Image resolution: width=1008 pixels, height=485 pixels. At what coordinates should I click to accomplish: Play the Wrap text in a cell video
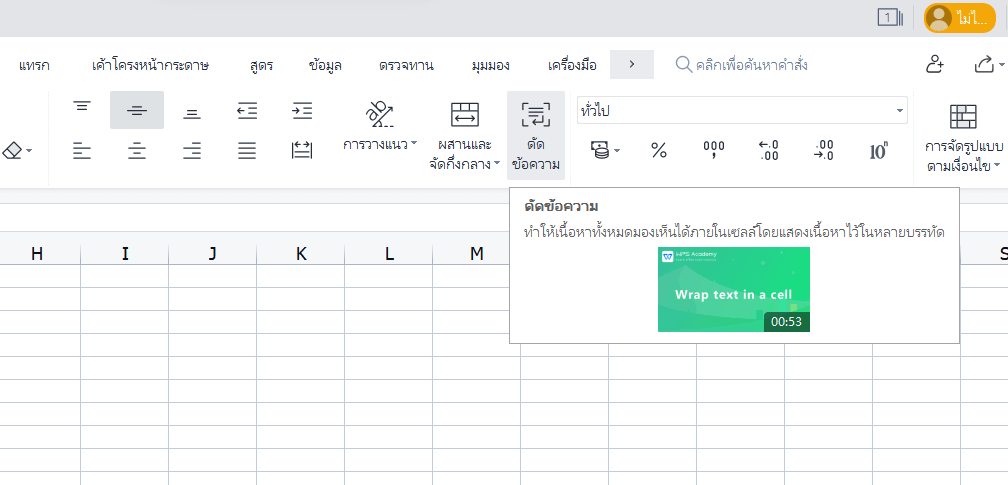tap(734, 289)
